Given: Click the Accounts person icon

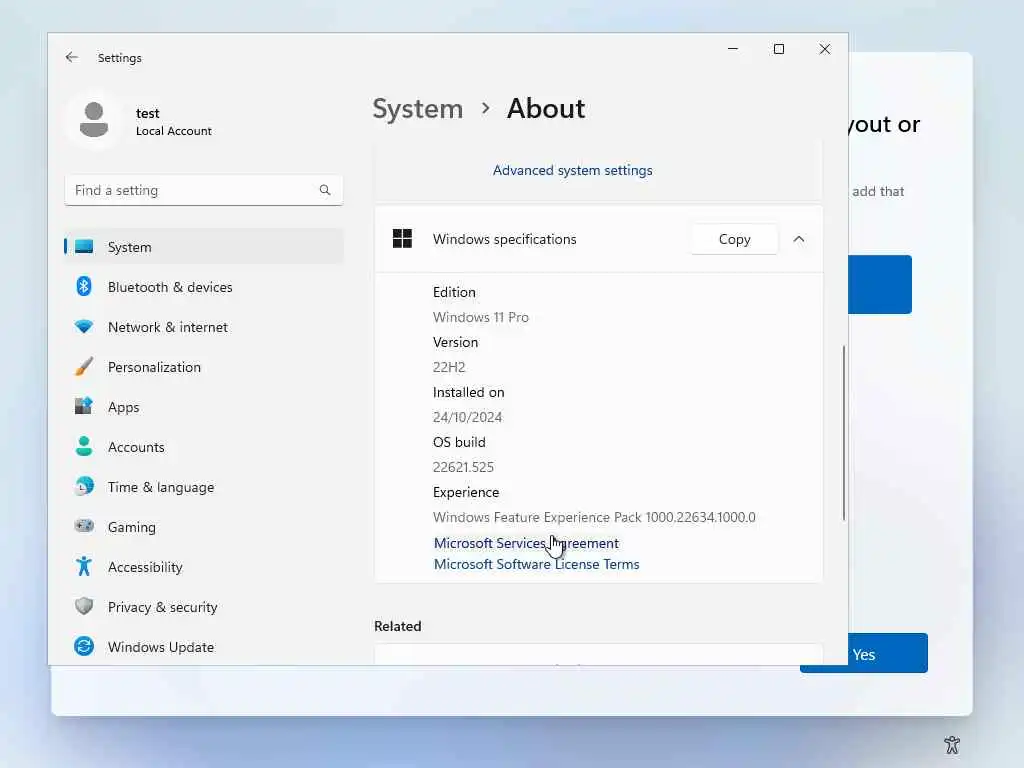Looking at the screenshot, I should (x=84, y=446).
